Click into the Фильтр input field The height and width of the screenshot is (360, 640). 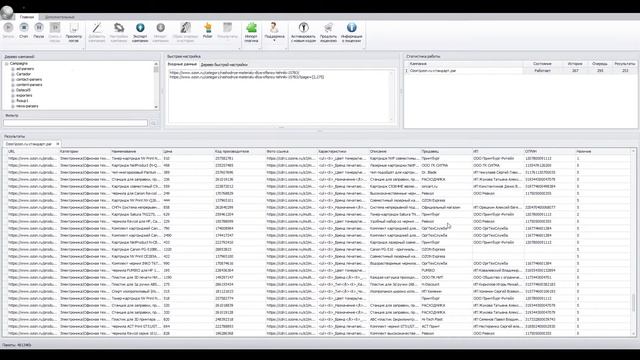click(75, 123)
